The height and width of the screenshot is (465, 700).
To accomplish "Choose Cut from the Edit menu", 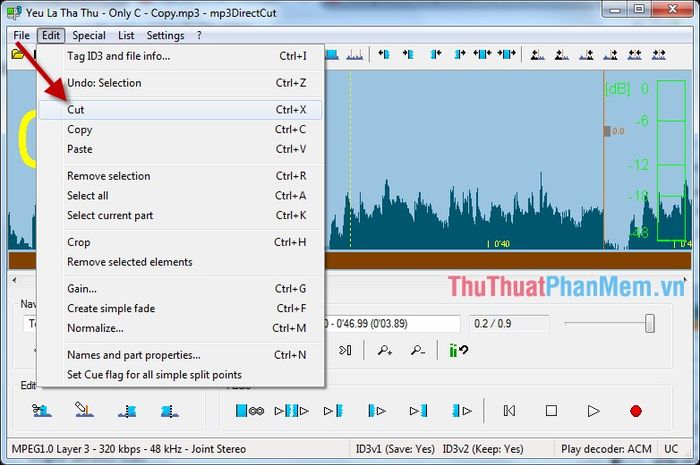I will (180, 110).
